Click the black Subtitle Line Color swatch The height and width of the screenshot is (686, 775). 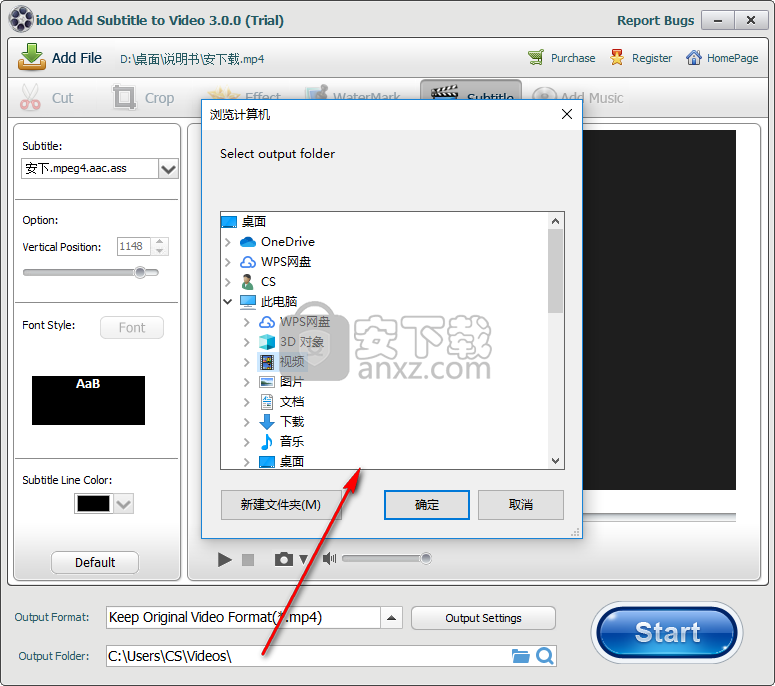point(93,504)
